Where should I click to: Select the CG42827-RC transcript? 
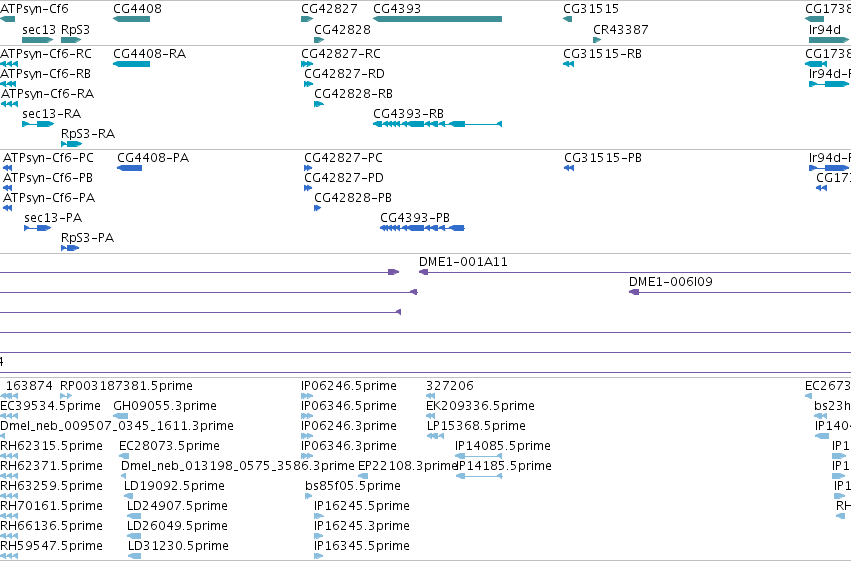coord(307,64)
